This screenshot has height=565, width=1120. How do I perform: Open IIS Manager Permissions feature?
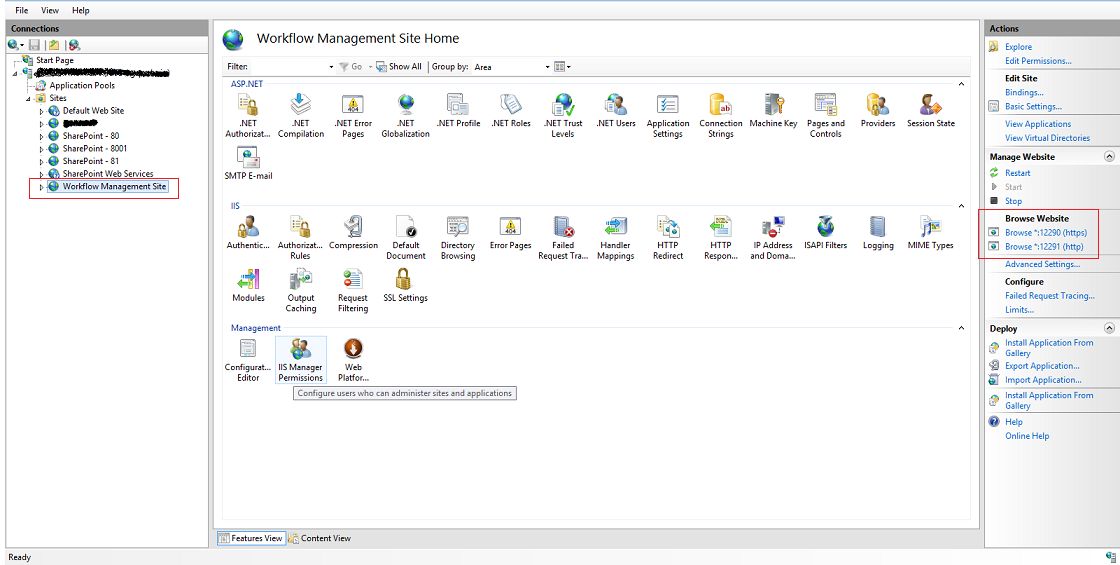[301, 359]
